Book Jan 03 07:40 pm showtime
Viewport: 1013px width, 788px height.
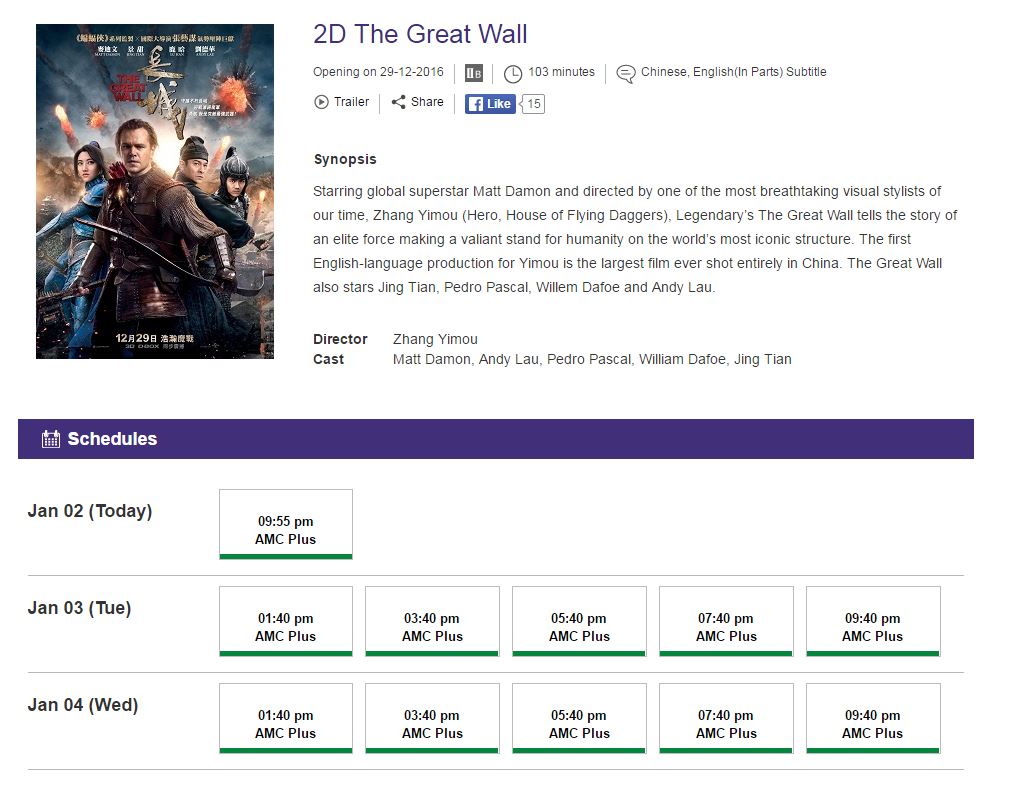[726, 621]
